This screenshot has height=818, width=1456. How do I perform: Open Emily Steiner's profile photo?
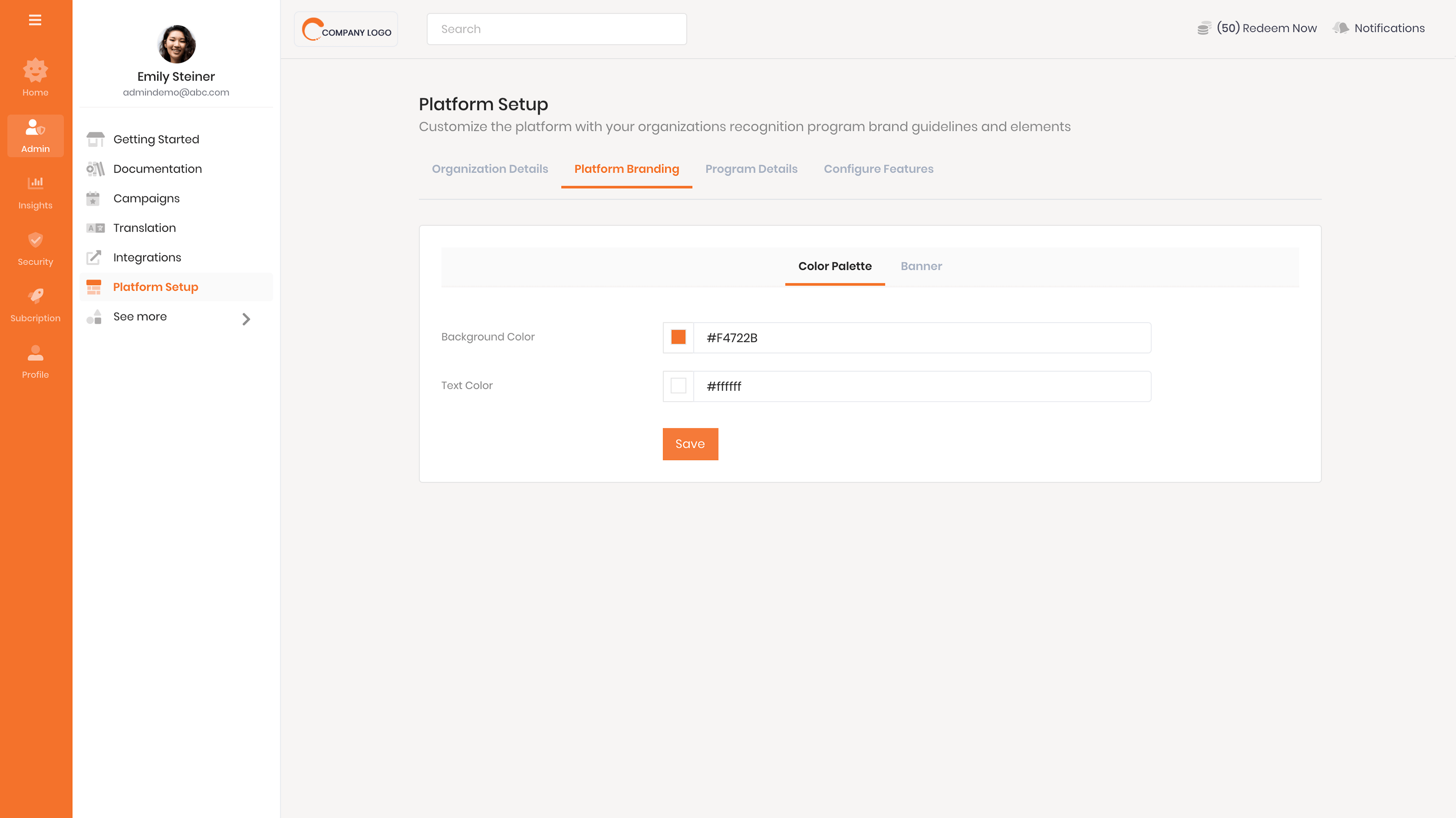177,44
